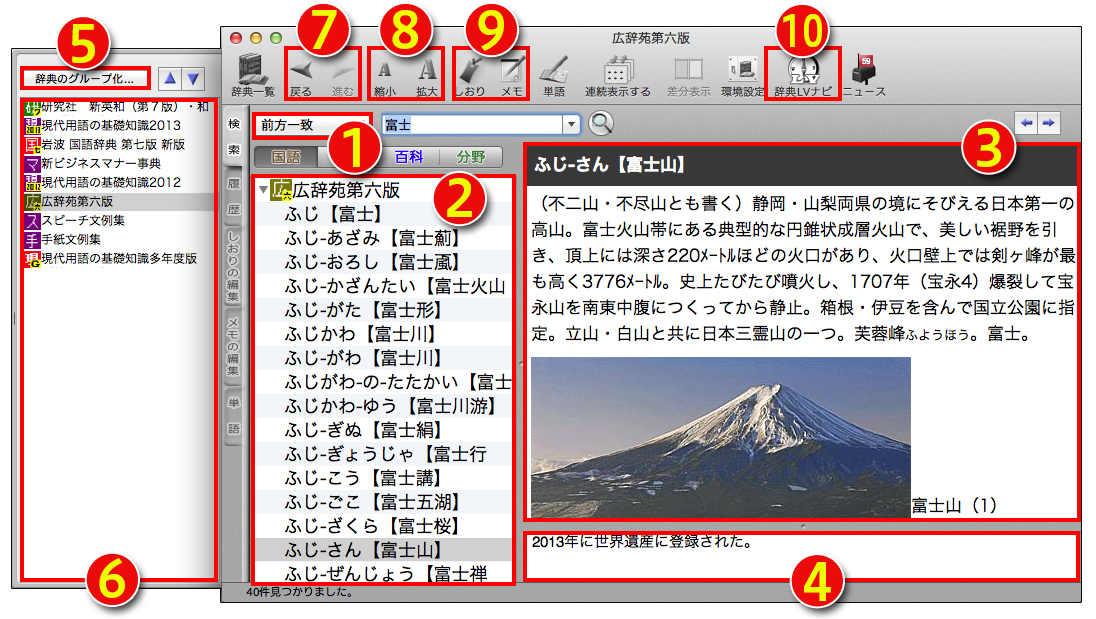Open the entry ふじ-がた【富士形】

pos(383,310)
